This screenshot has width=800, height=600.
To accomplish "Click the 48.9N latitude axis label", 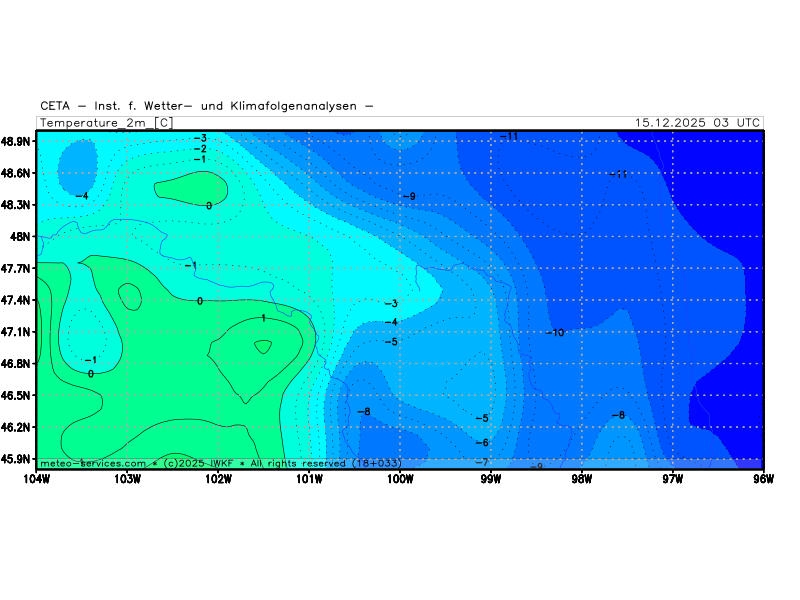I will [x=16, y=141].
